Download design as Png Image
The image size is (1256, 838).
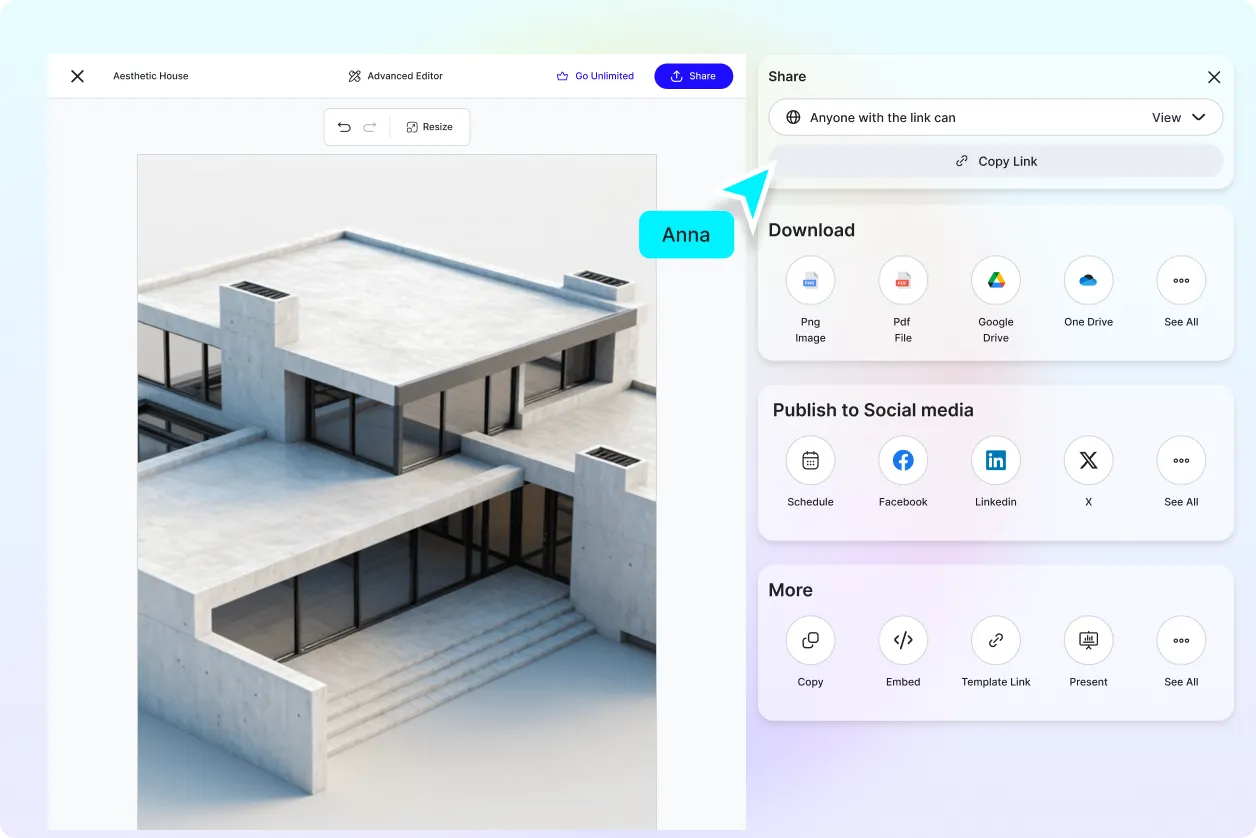(x=810, y=281)
